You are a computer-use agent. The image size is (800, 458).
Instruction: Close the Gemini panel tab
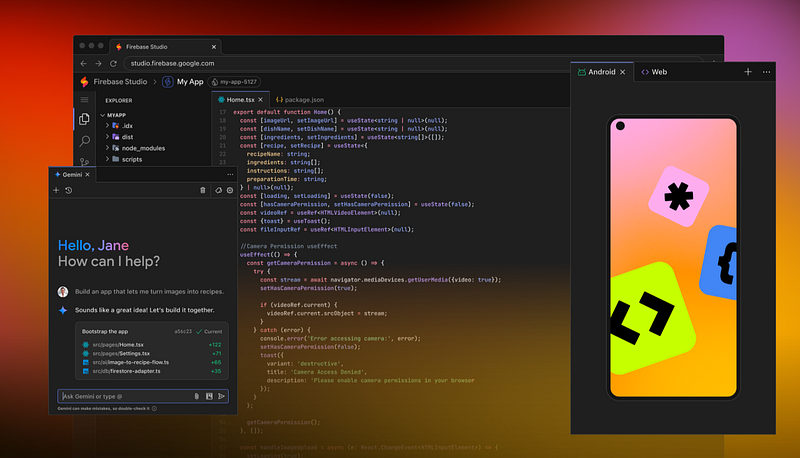tap(88, 174)
